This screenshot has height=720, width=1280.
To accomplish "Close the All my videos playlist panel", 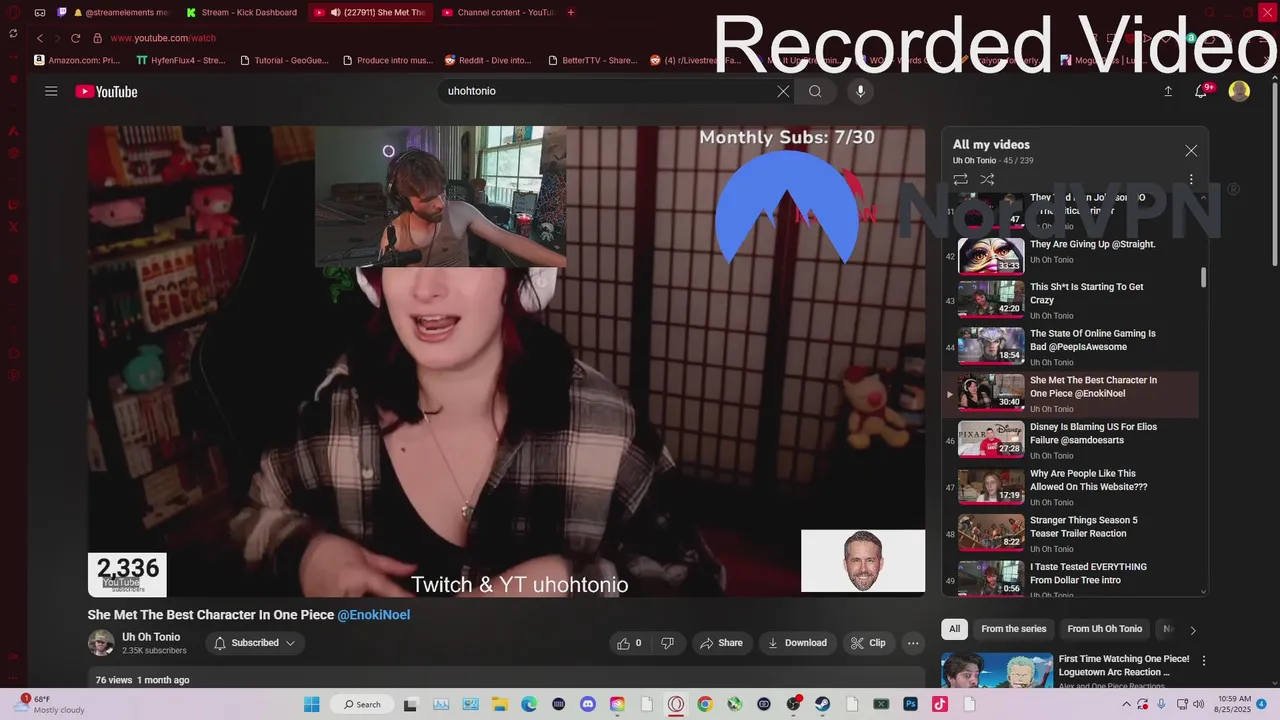I will (1190, 151).
